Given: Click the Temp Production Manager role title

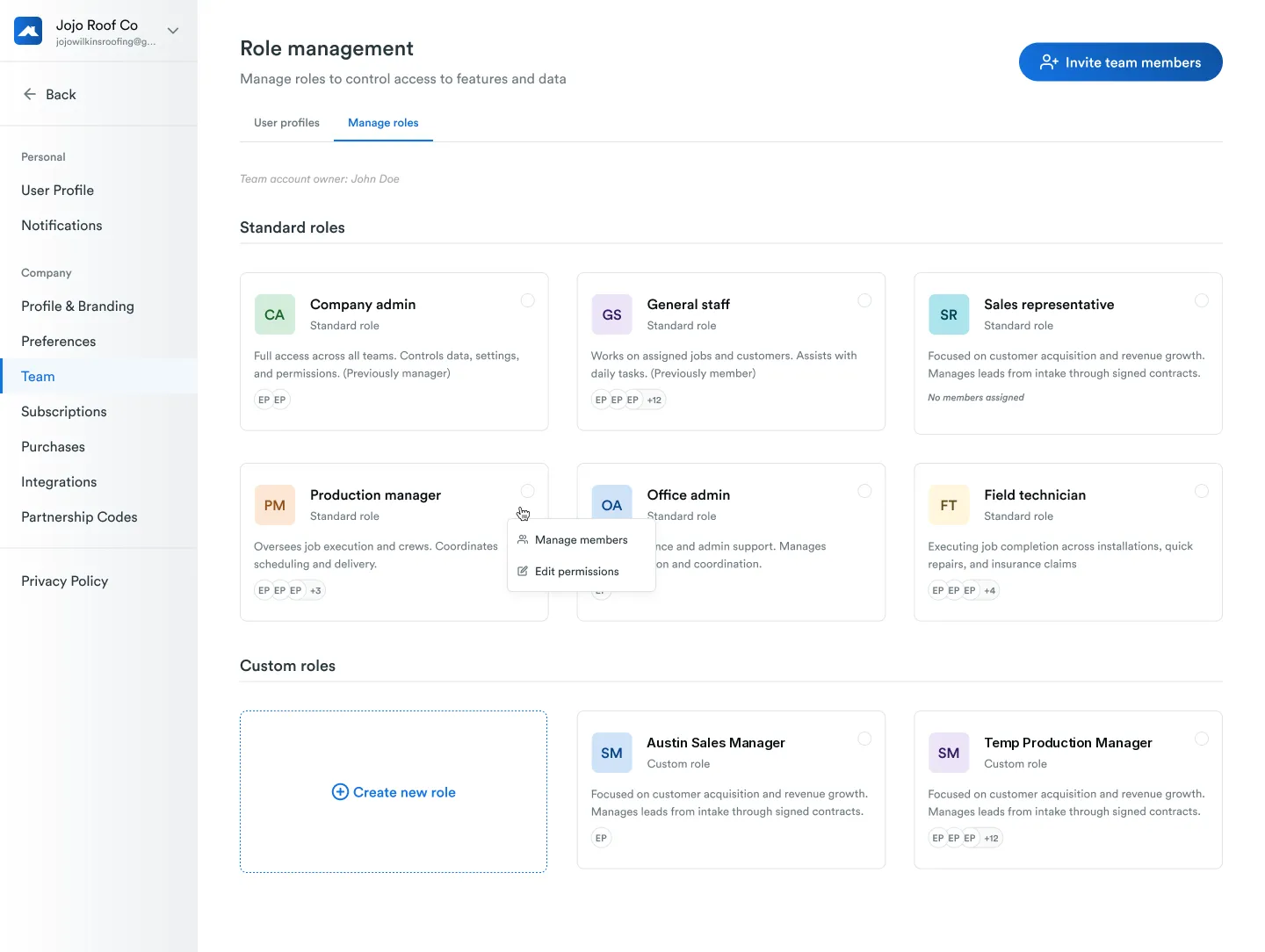Looking at the screenshot, I should coord(1068,743).
